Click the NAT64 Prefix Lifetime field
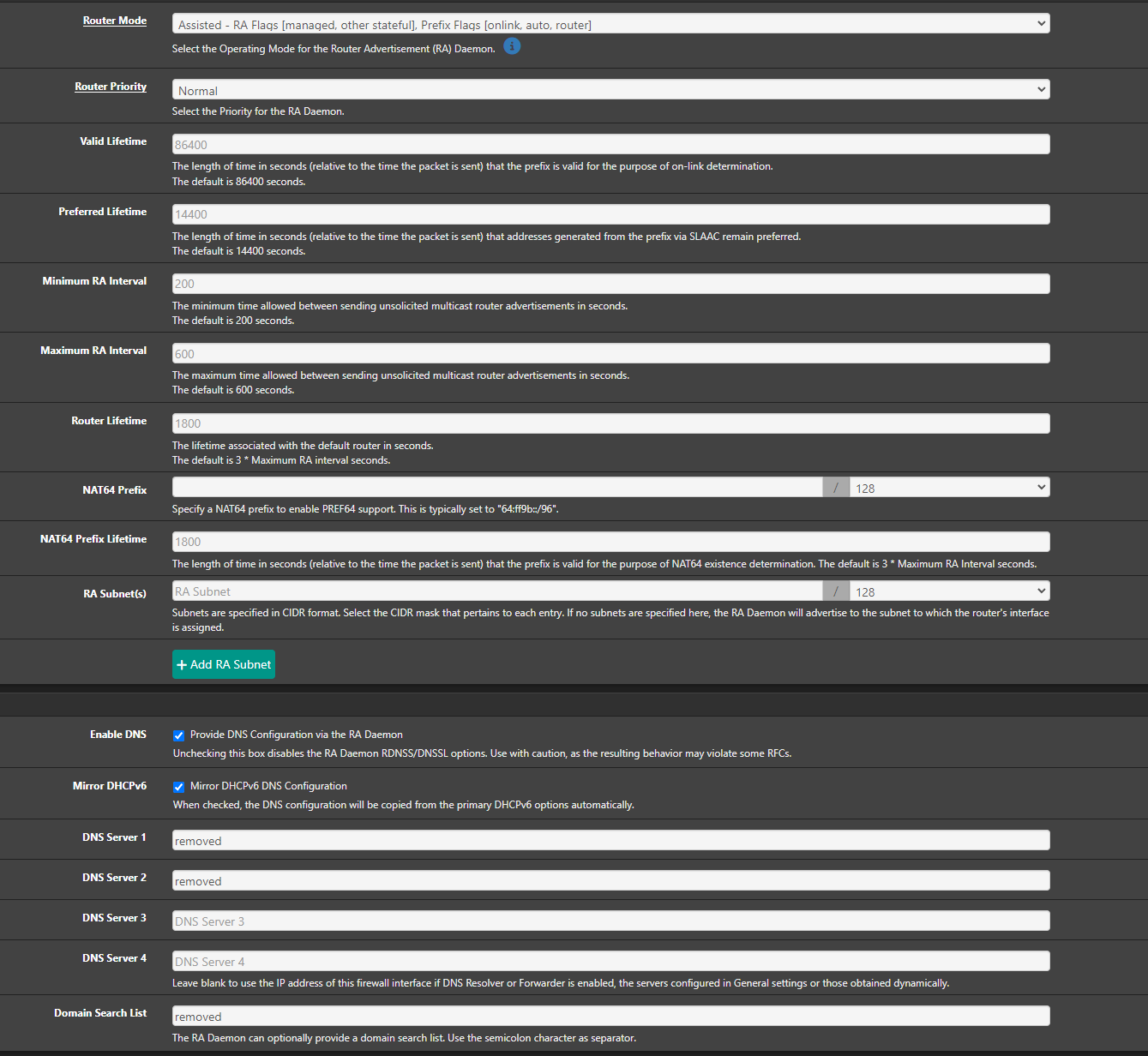1148x1056 pixels. pyautogui.click(x=610, y=542)
